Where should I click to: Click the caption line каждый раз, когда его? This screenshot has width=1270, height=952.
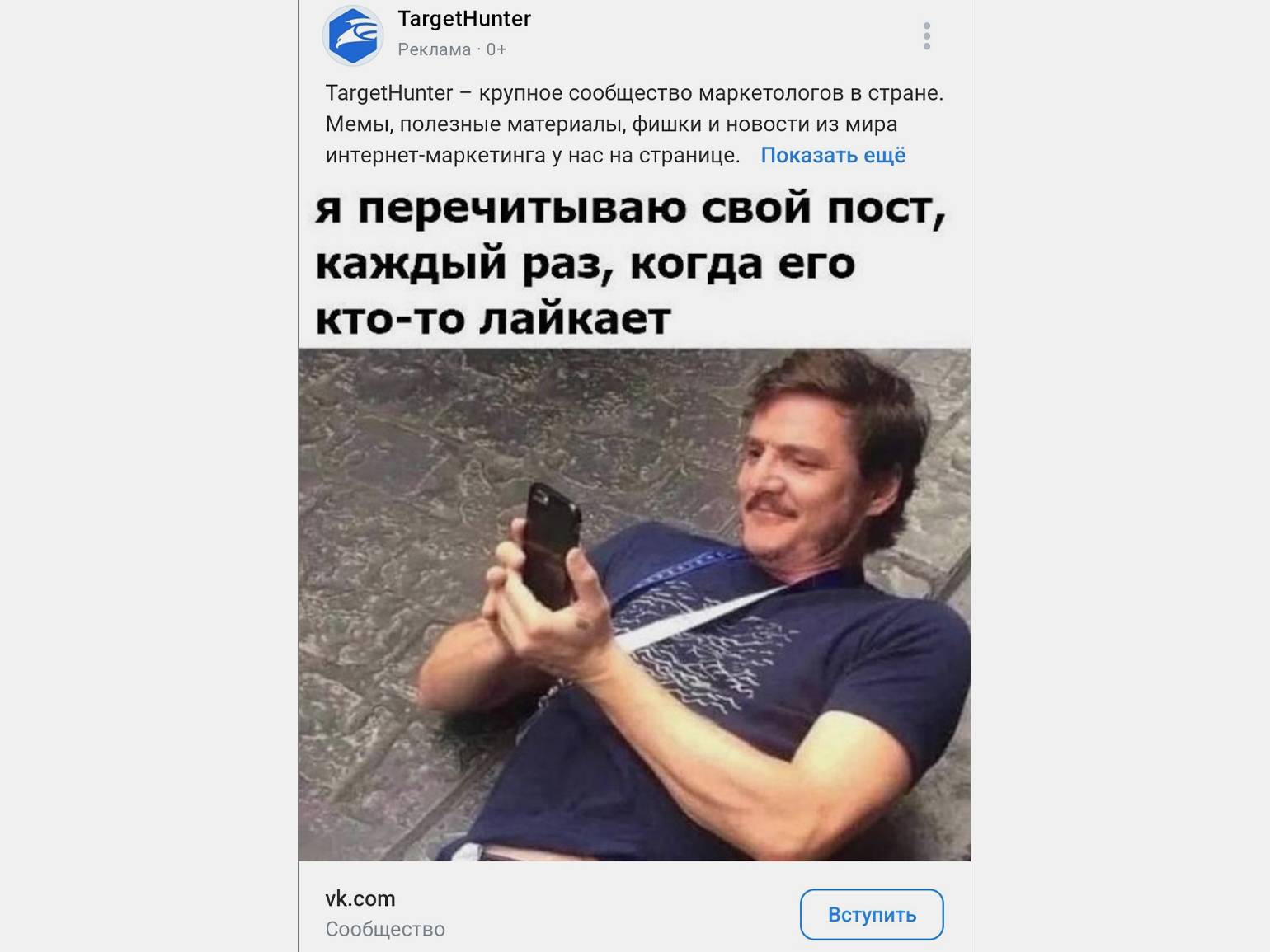click(x=585, y=265)
